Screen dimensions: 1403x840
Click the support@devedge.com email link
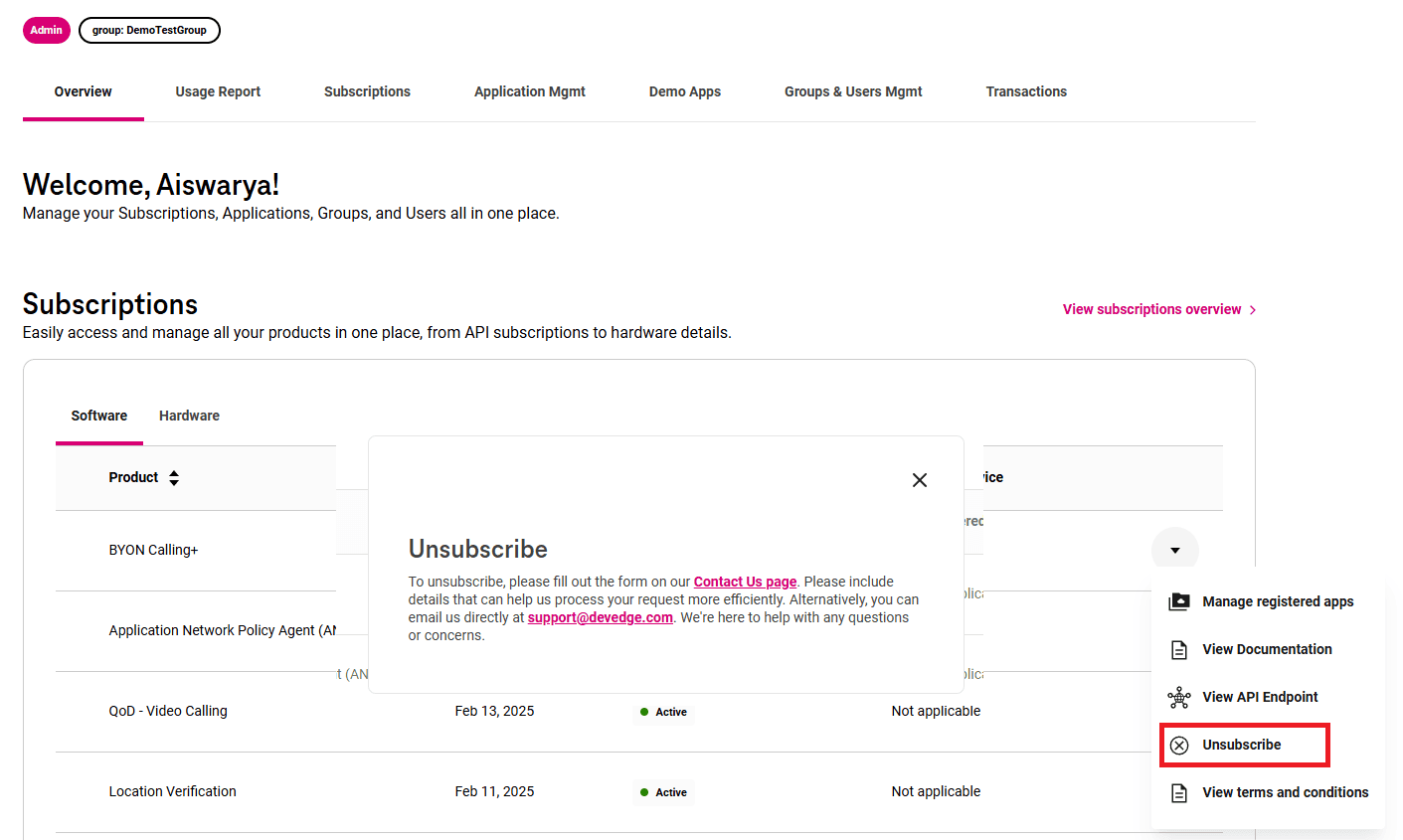600,617
